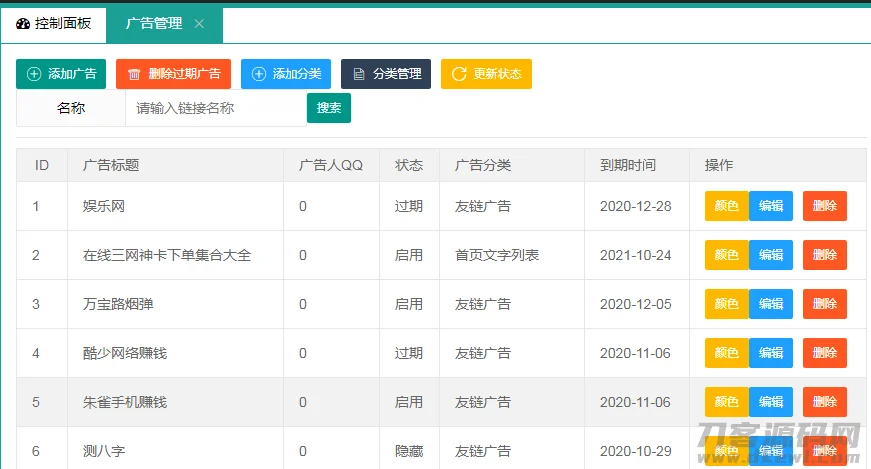Delete the 娱乐网 advertisement
The image size is (871, 469).
825,206
